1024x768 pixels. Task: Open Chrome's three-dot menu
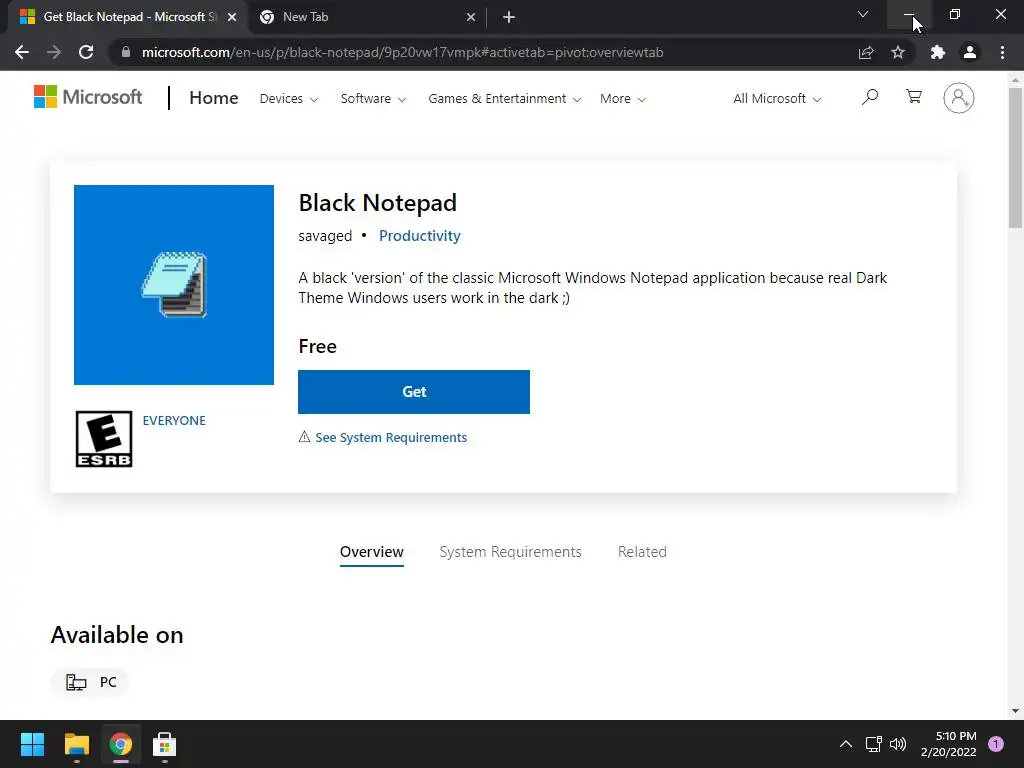pos(1002,52)
